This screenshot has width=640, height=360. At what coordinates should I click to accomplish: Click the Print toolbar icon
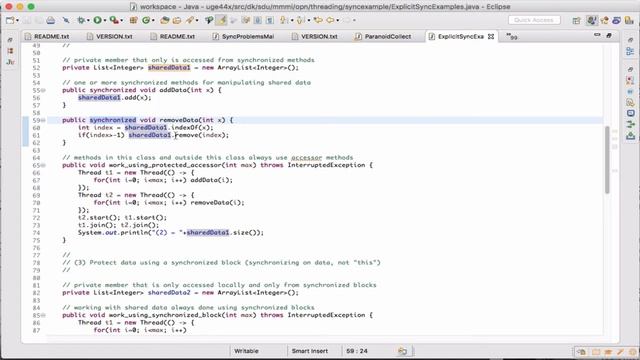click(x=51, y=20)
